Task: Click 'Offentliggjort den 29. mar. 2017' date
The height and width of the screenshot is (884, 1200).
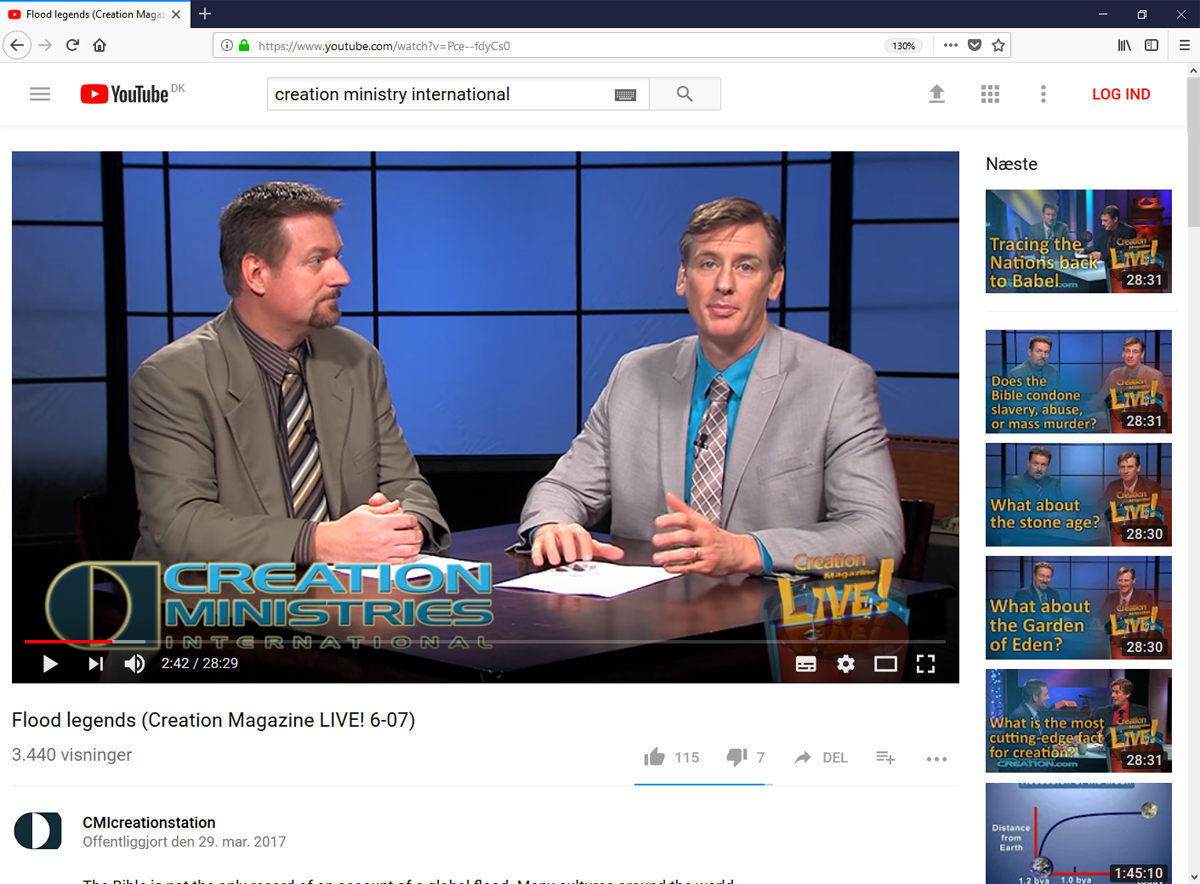Action: coord(184,842)
